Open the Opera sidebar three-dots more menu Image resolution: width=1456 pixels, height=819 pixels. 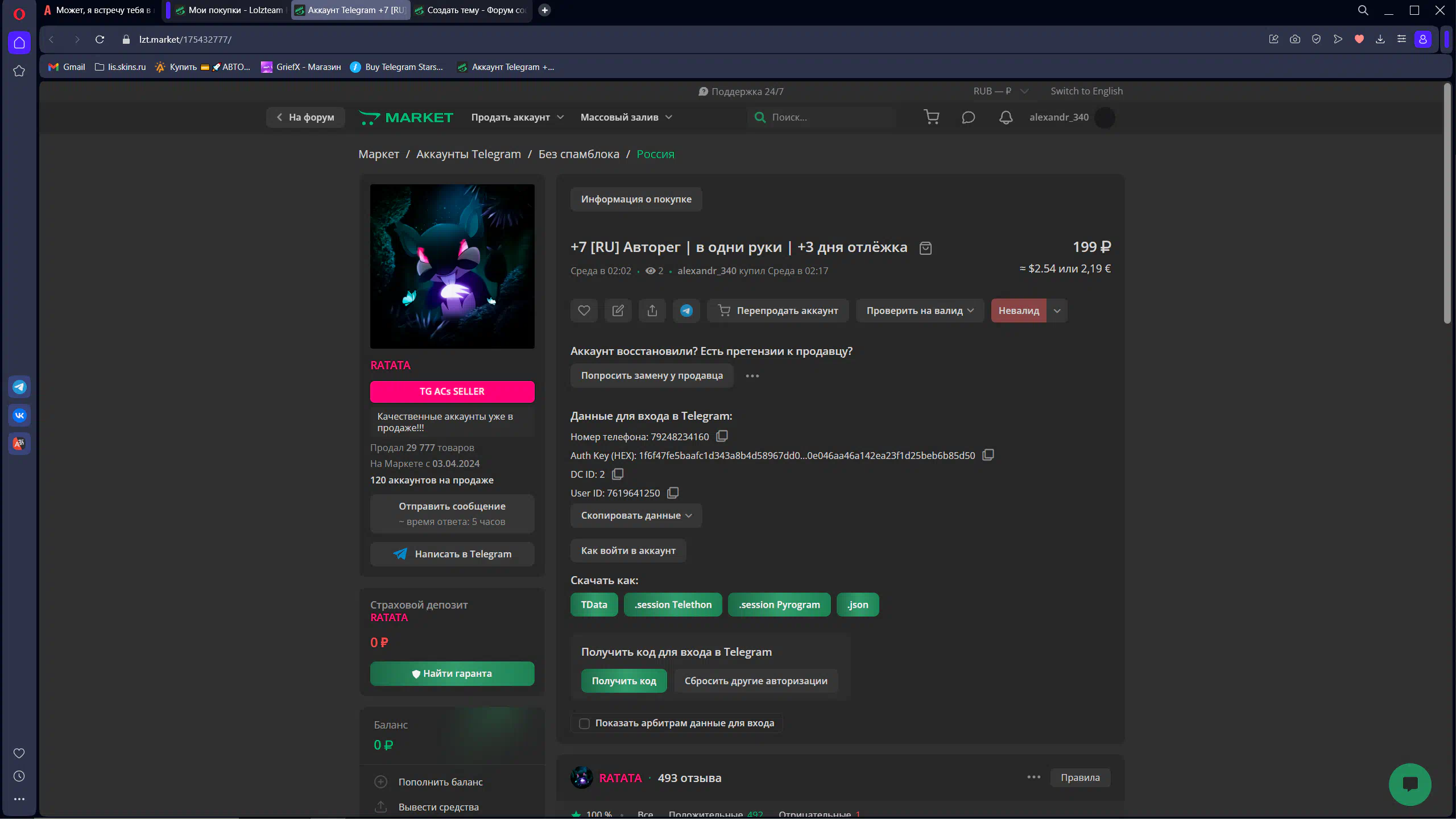(19, 799)
